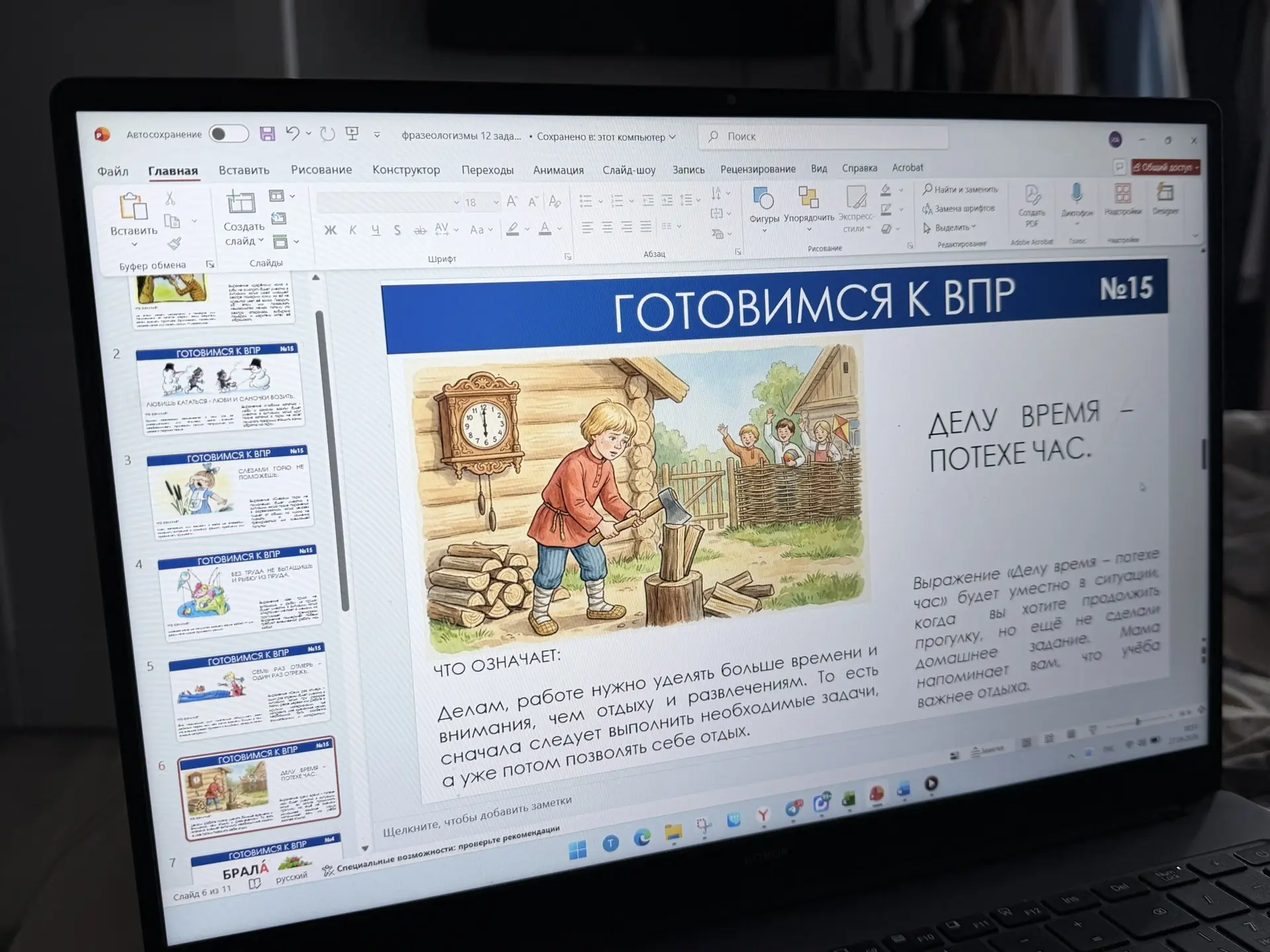Switch to the Insert (Вставить) tab
Screen dimensions: 1270x952
[244, 171]
